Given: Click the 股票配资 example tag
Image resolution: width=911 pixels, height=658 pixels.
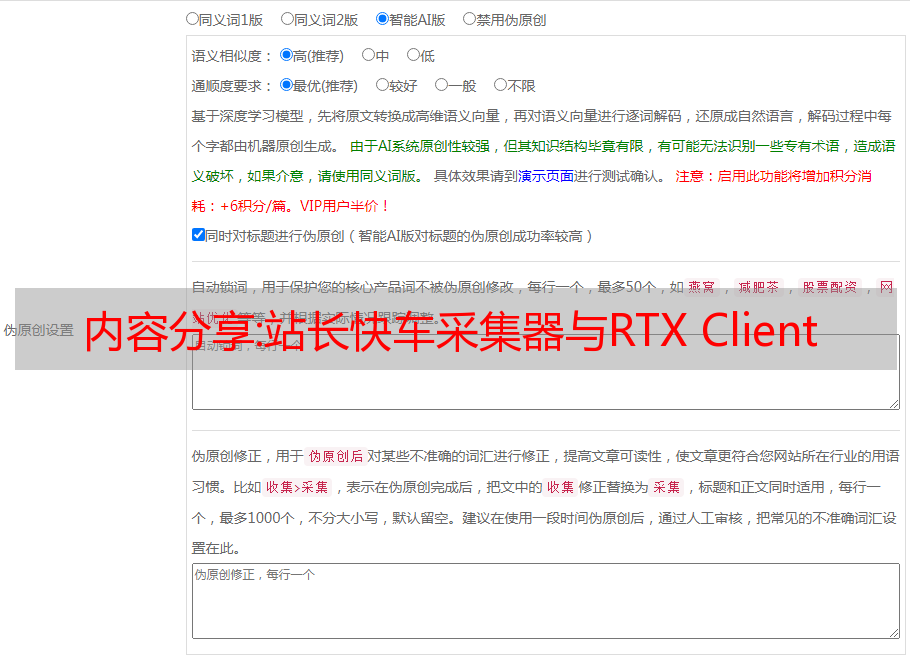Looking at the screenshot, I should 830,287.
